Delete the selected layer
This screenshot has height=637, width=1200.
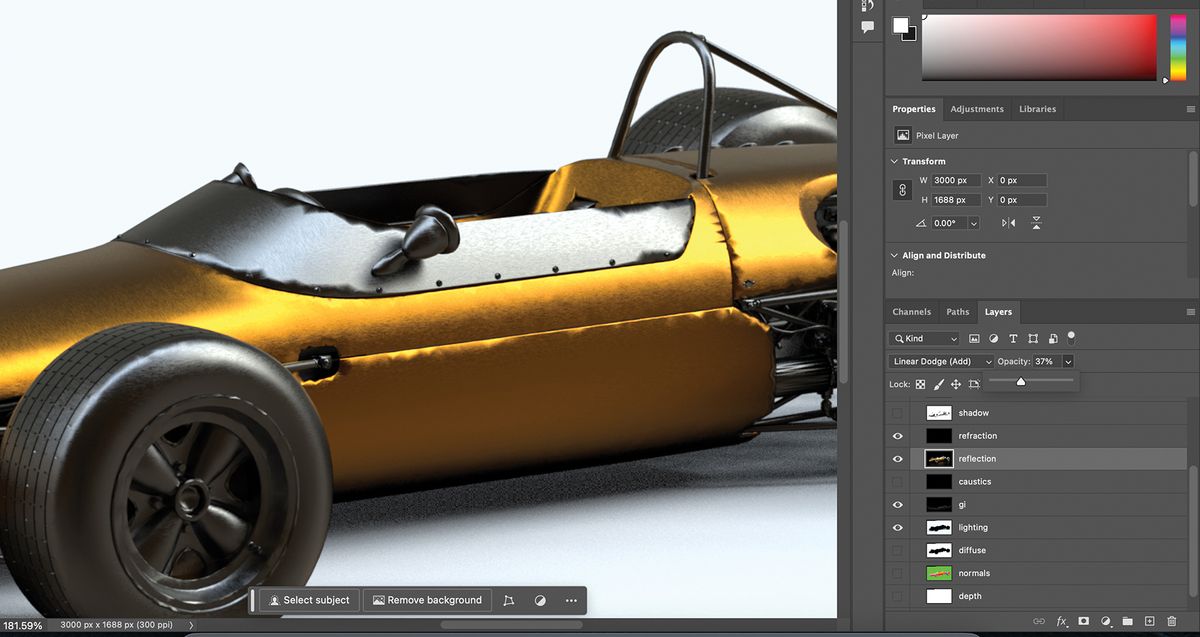coord(1172,621)
